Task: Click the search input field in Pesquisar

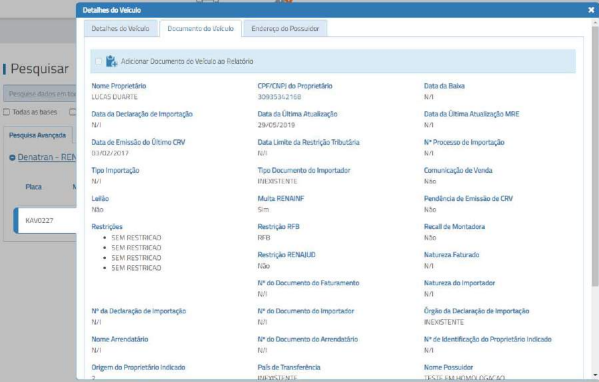Action: click(x=40, y=94)
